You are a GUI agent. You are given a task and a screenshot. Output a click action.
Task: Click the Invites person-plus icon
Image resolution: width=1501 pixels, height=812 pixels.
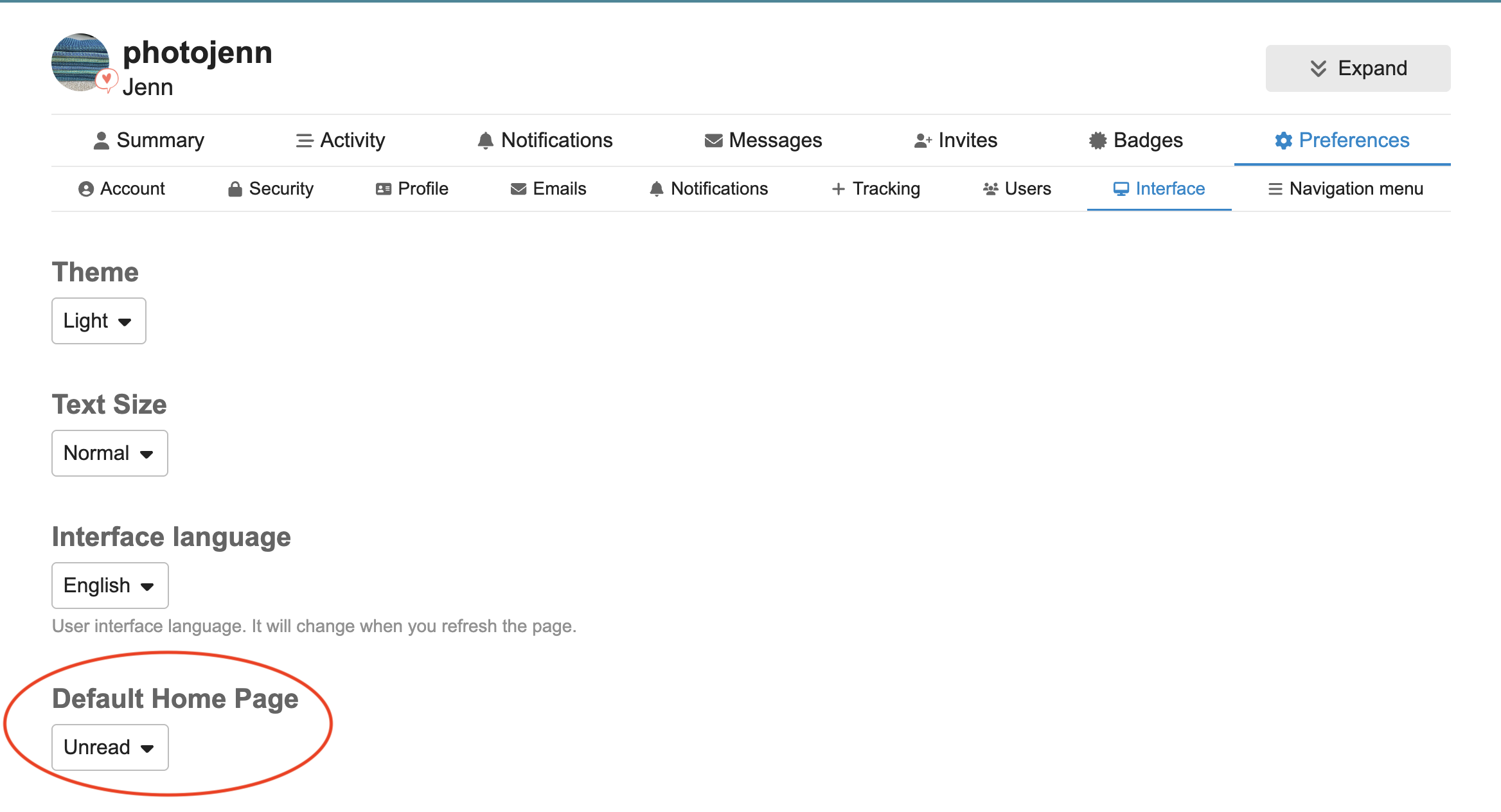923,141
